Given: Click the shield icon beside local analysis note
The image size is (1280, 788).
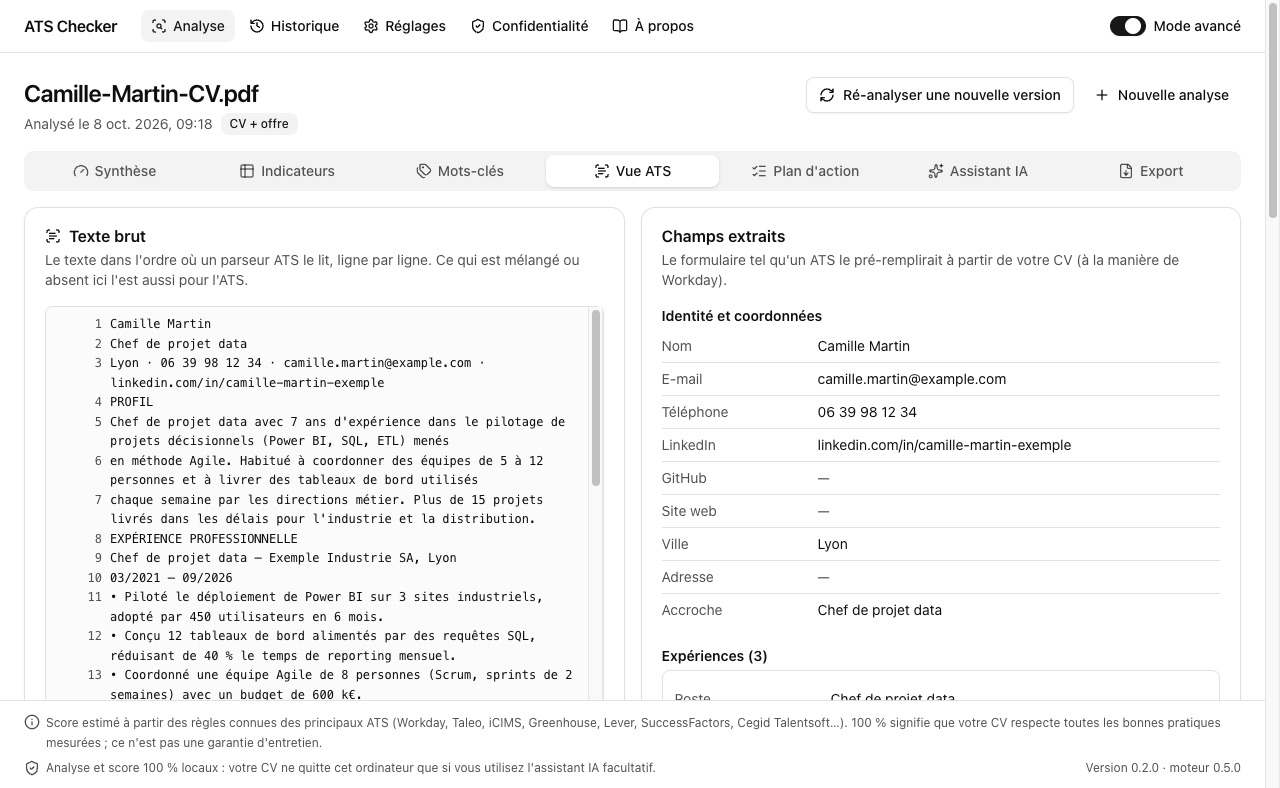Looking at the screenshot, I should (32, 768).
